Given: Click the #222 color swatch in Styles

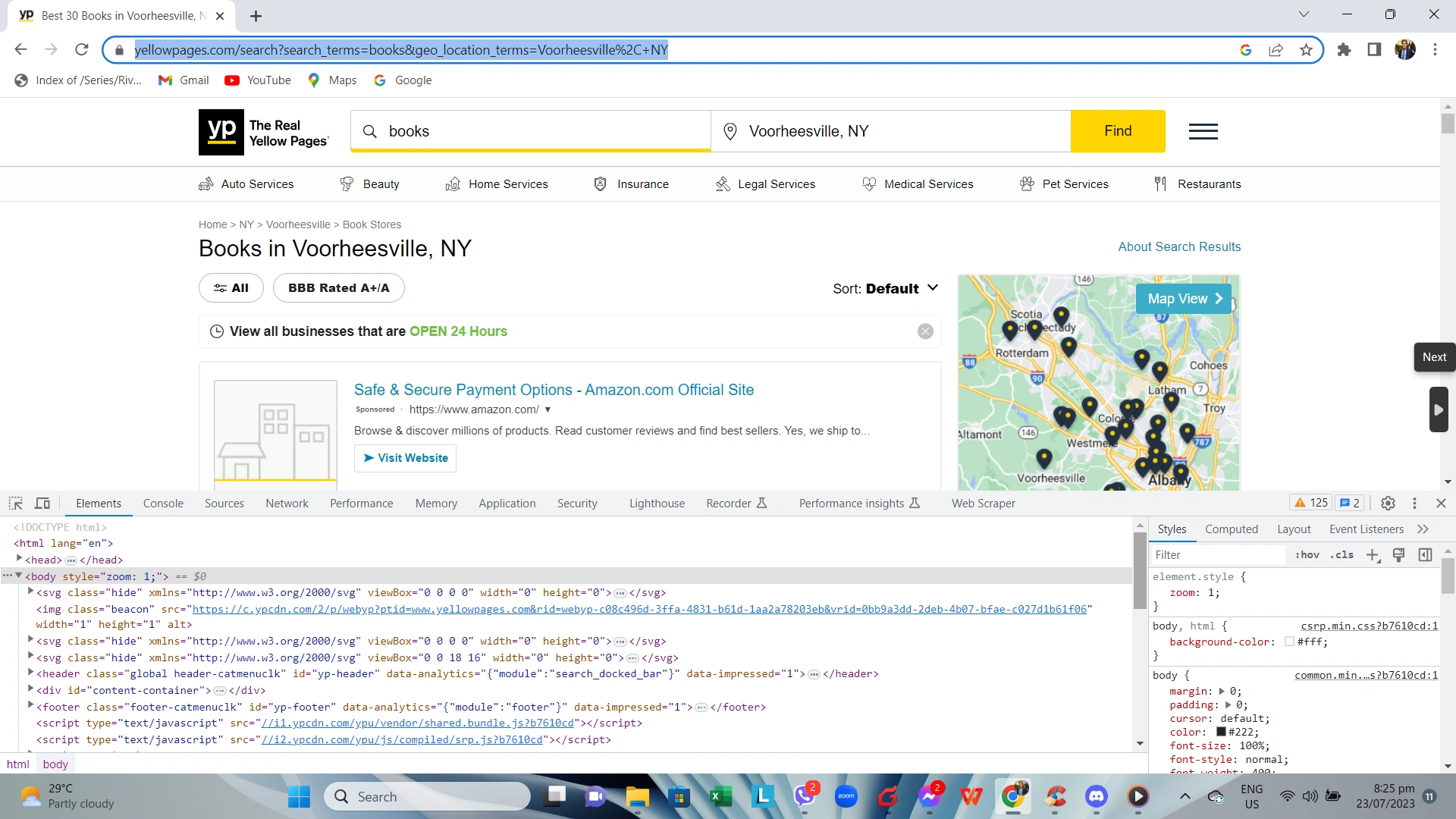Looking at the screenshot, I should pyautogui.click(x=1221, y=732).
